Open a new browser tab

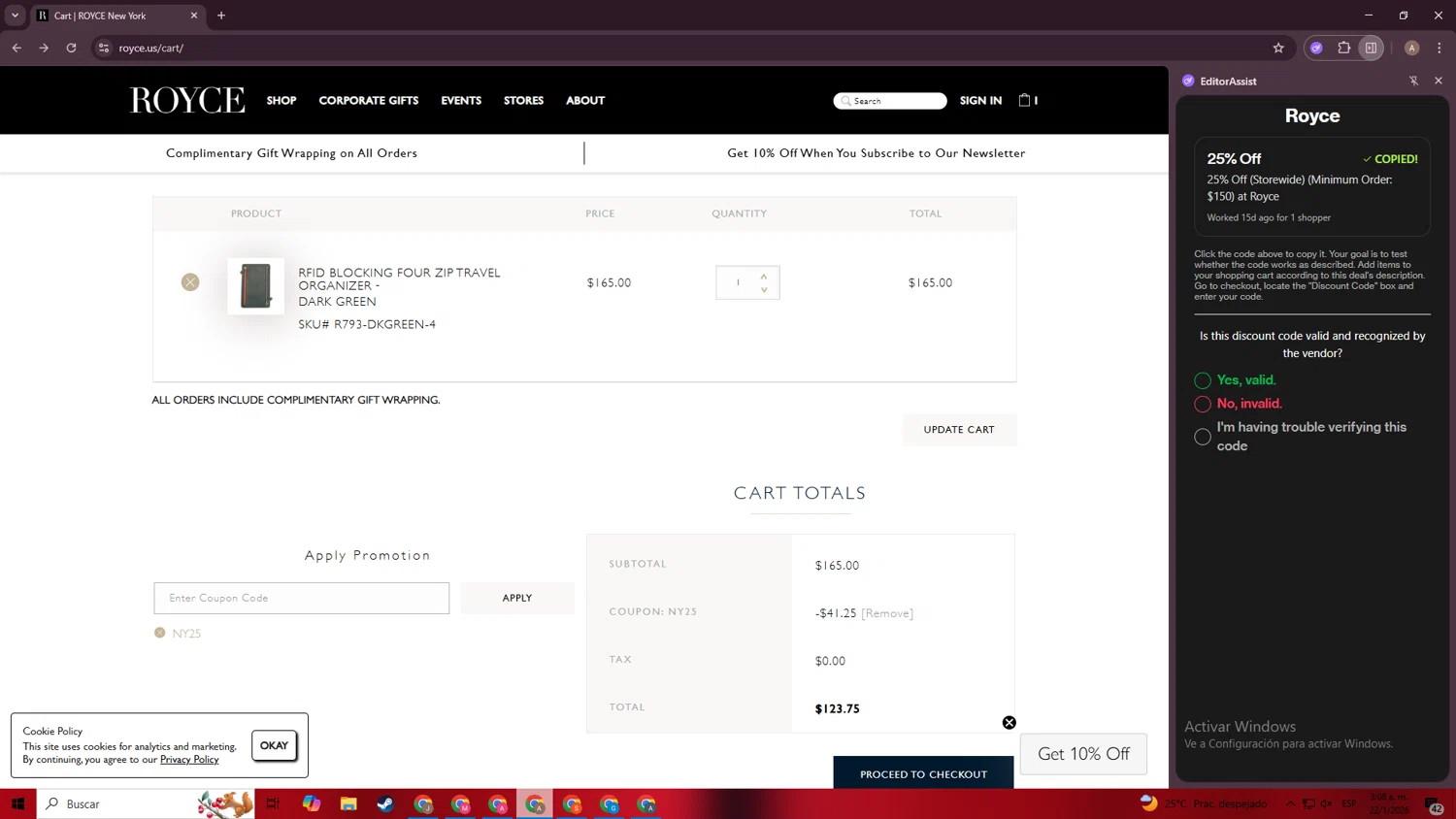[x=221, y=16]
